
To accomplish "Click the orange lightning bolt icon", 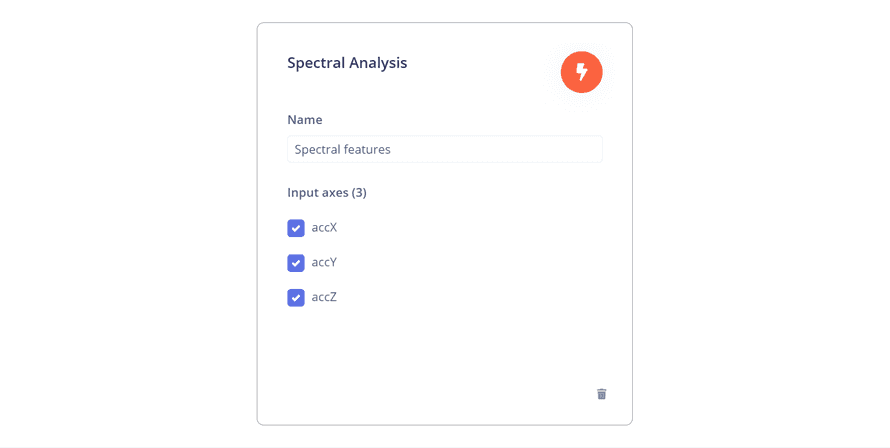I will 581,72.
